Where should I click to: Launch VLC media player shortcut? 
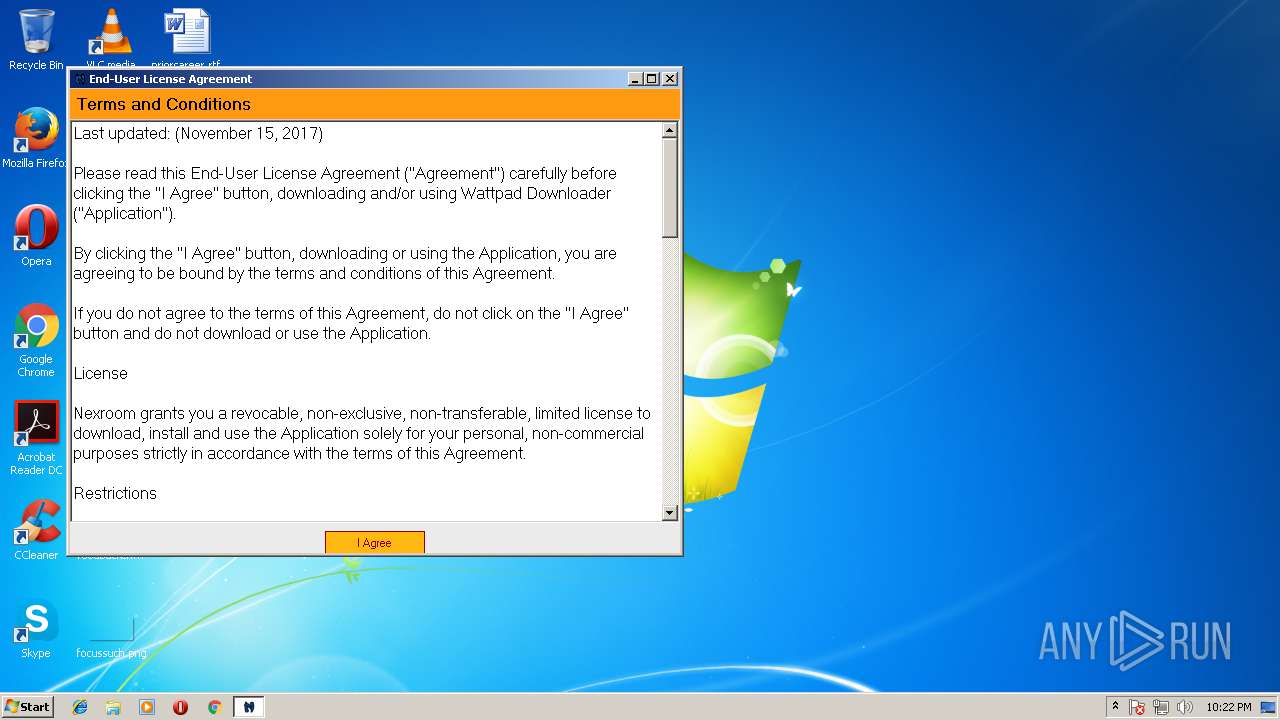(x=110, y=40)
